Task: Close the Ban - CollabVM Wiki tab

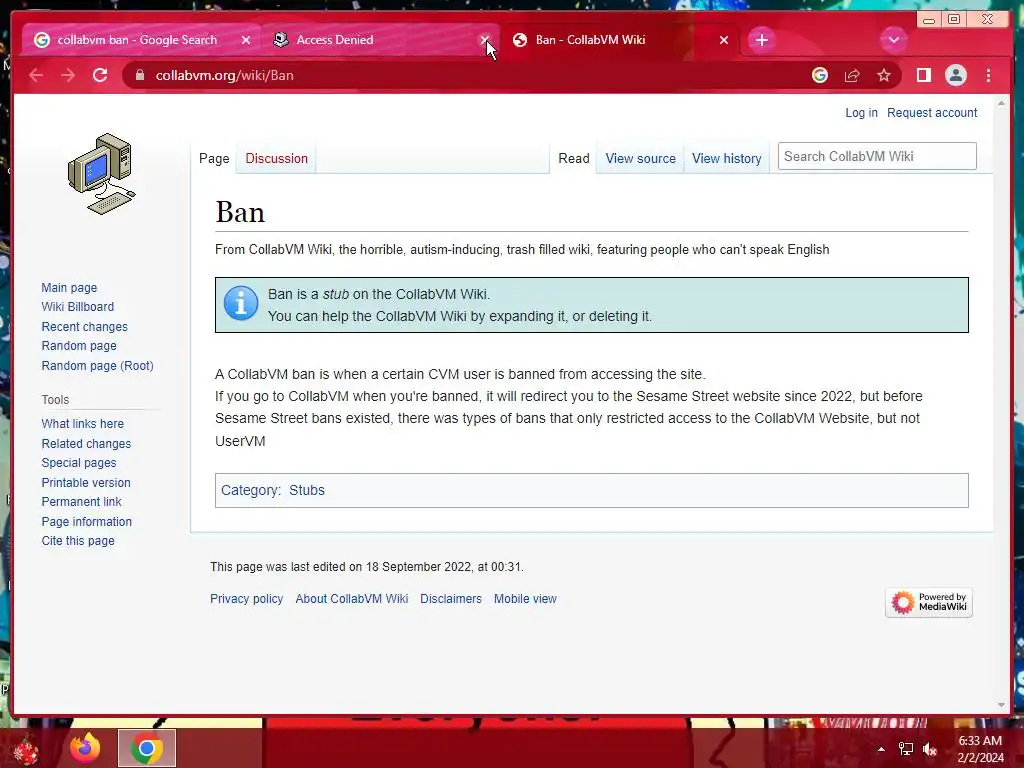Action: 724,40
